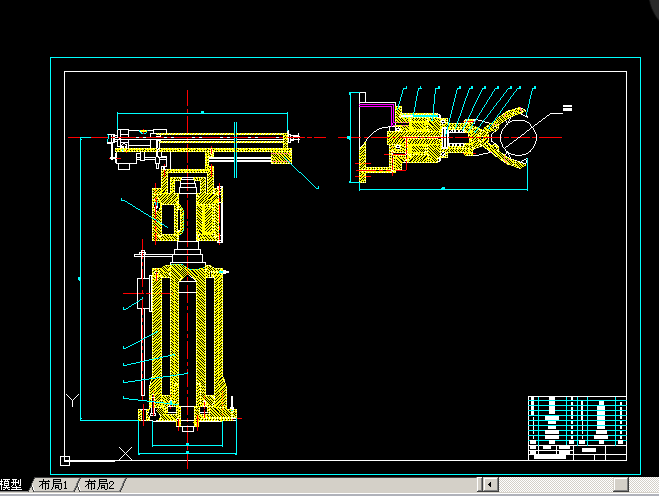
Task: Click the horizontal scrollbar thumb
Action: [x=621, y=484]
